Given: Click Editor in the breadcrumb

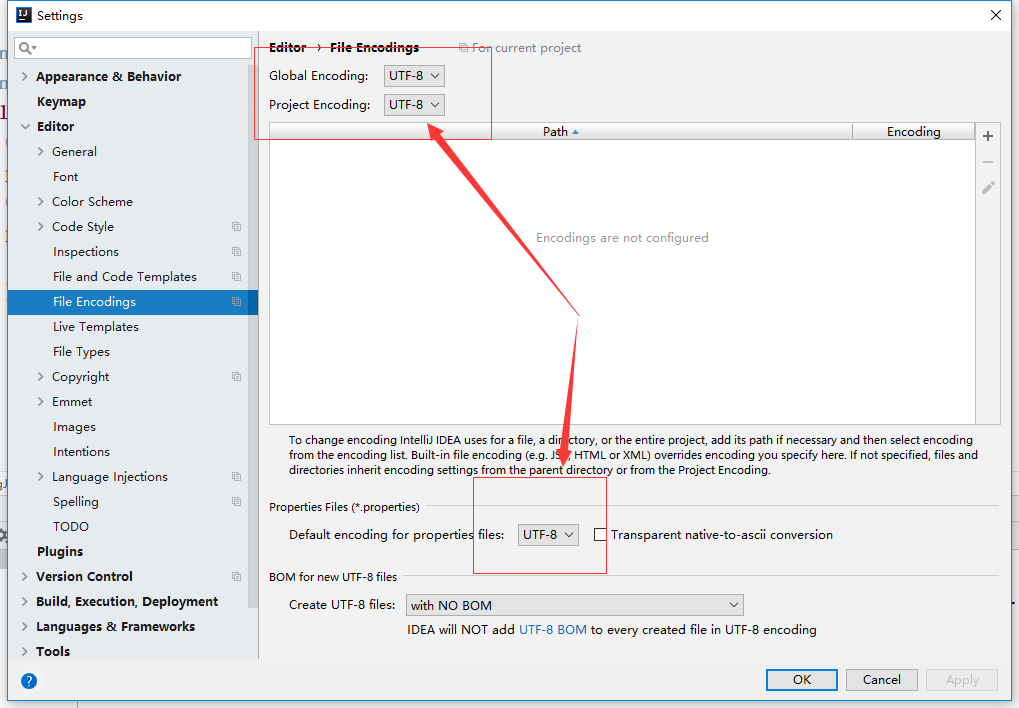Looking at the screenshot, I should click(287, 47).
